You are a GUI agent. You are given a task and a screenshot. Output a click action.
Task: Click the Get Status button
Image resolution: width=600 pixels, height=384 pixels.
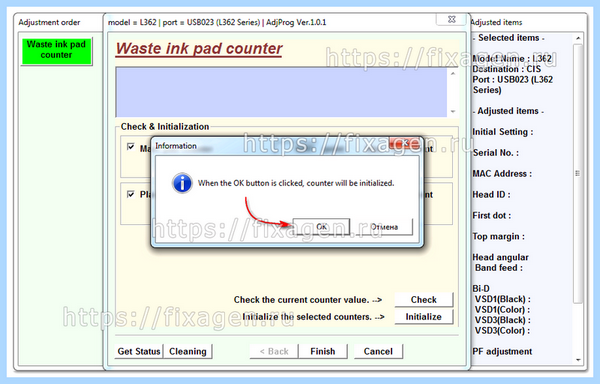(139, 351)
